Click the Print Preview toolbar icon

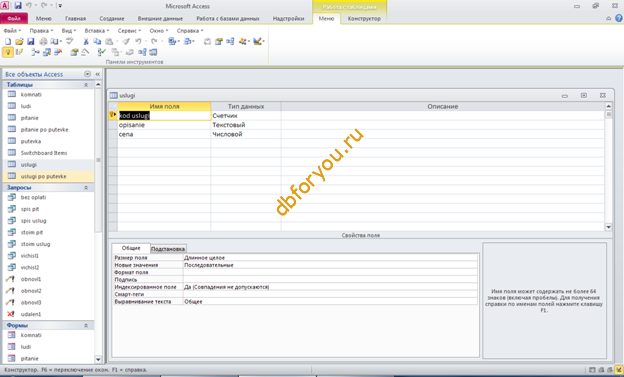55,41
